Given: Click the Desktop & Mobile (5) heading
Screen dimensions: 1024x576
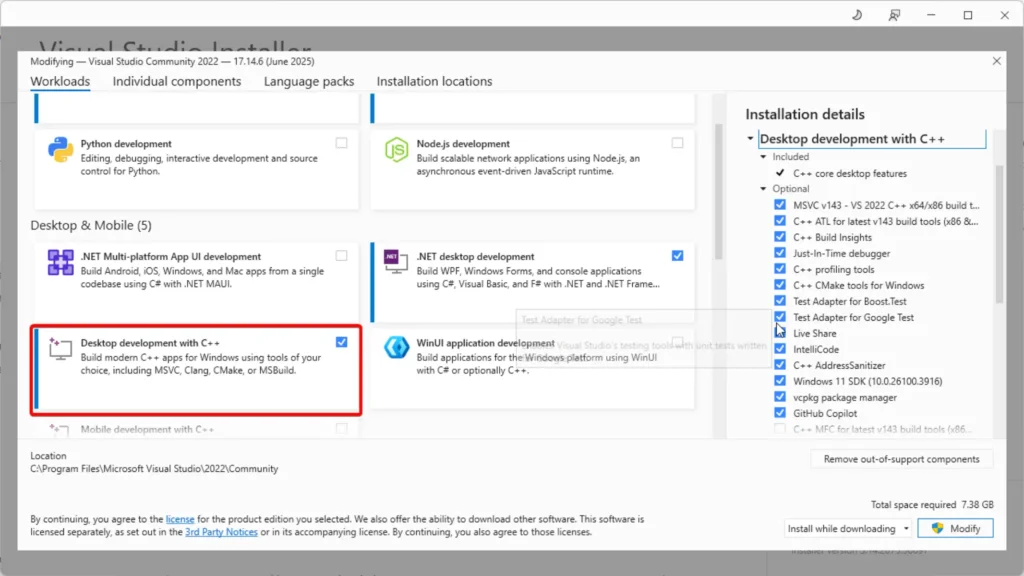Looking at the screenshot, I should click(91, 225).
